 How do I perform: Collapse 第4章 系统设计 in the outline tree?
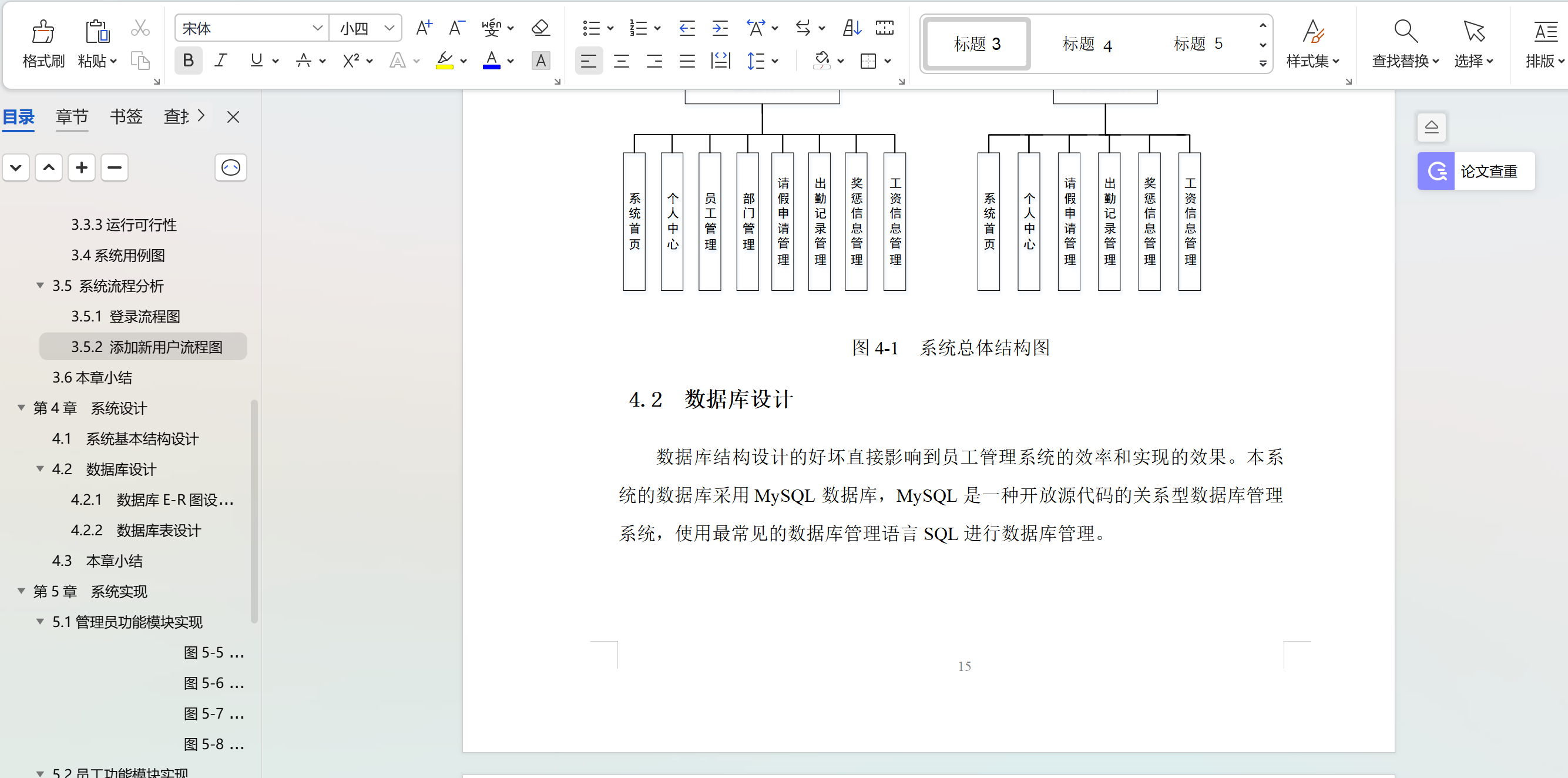click(21, 408)
